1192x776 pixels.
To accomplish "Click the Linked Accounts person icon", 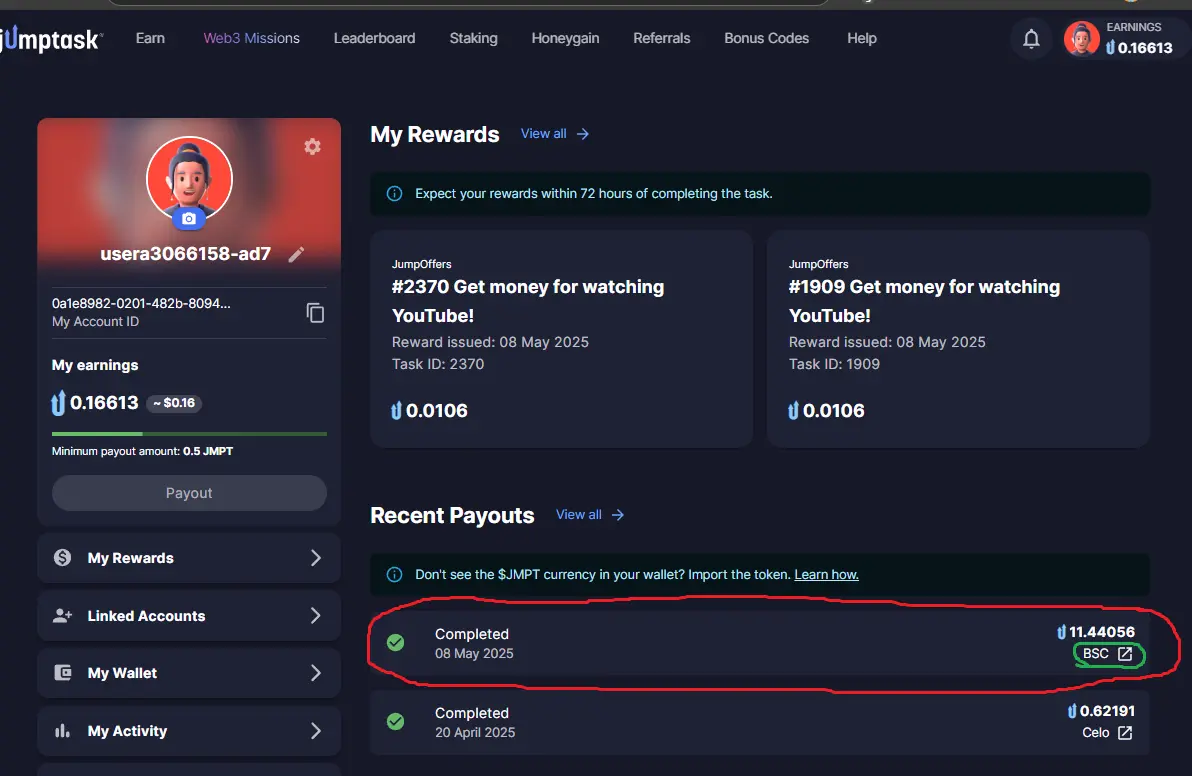I will 62,616.
